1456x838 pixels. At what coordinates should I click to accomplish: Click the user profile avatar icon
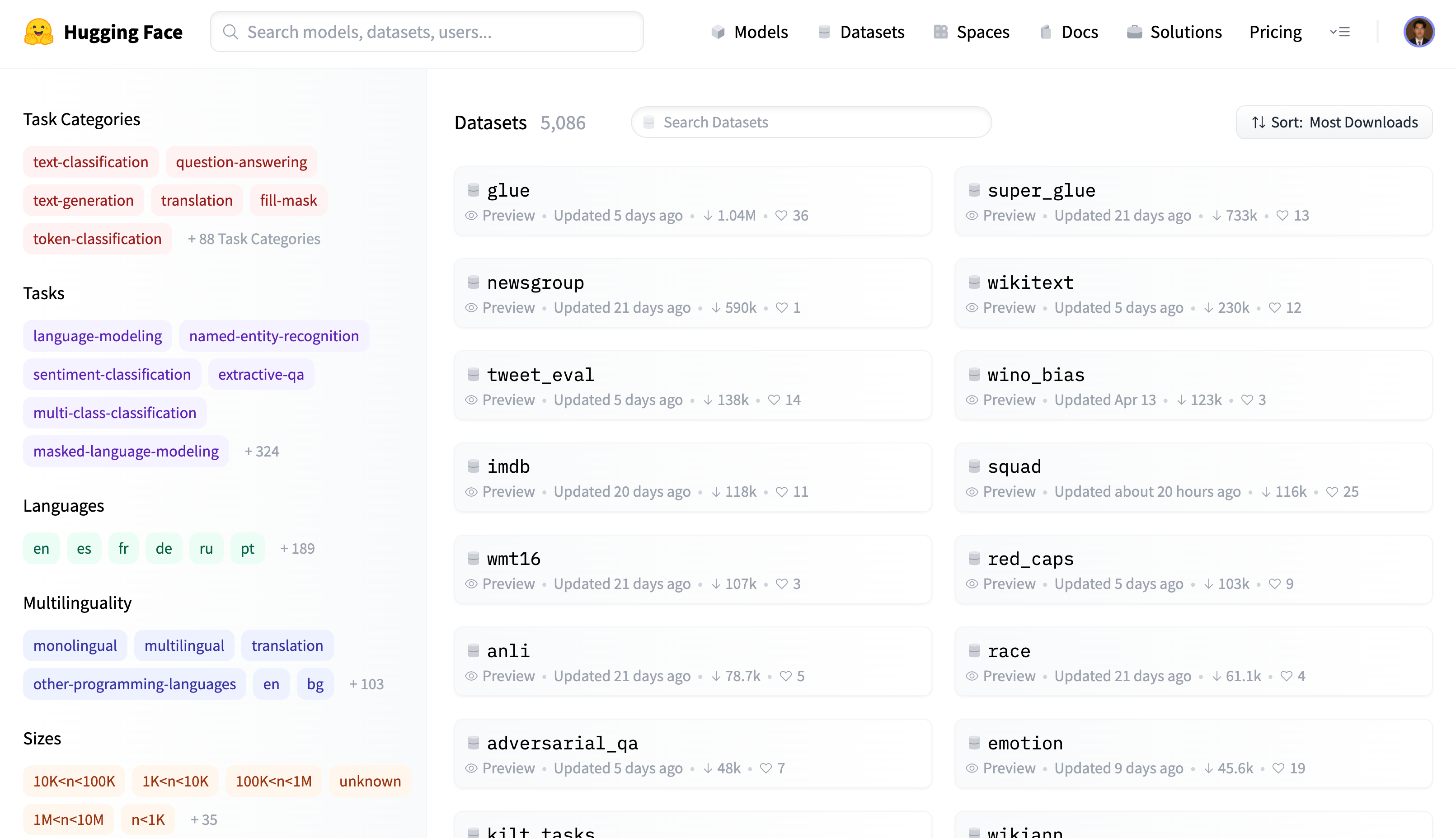1421,32
